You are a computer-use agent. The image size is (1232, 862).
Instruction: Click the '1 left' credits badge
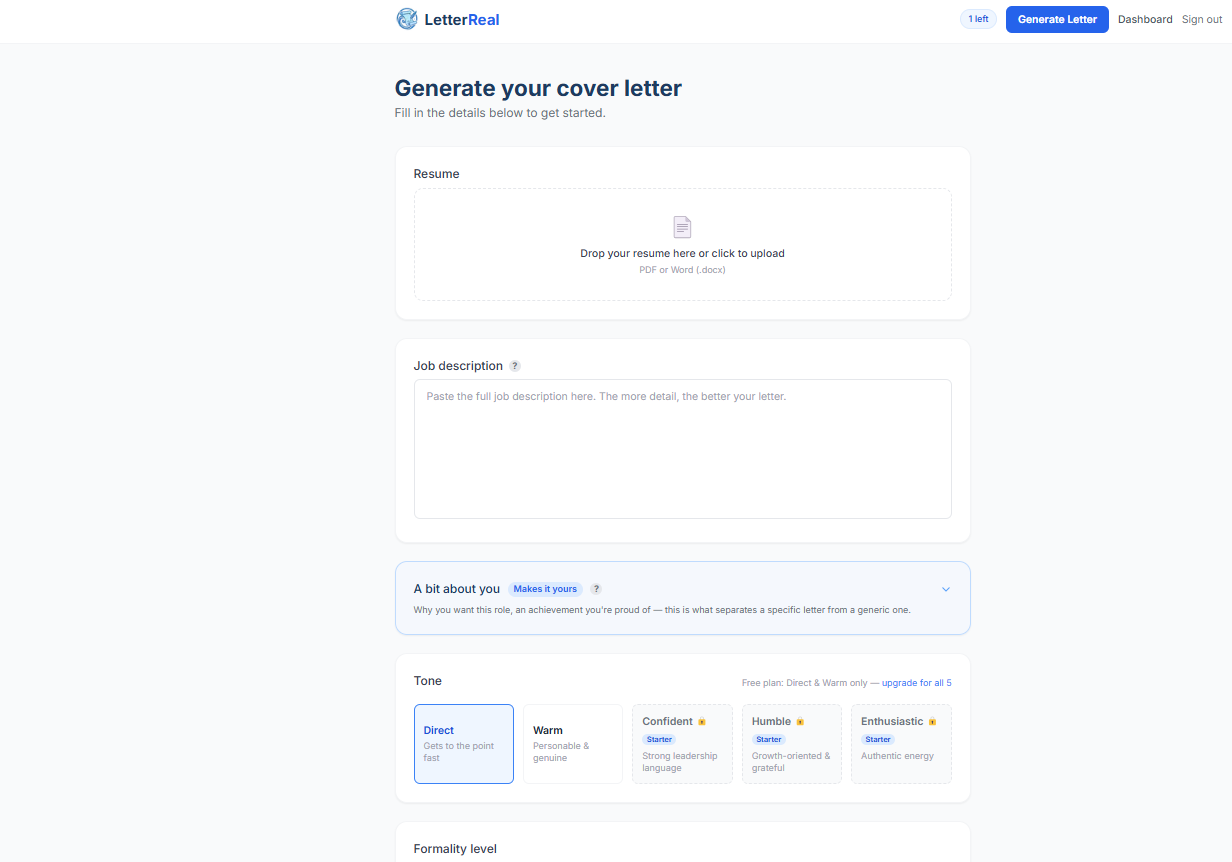pos(978,19)
